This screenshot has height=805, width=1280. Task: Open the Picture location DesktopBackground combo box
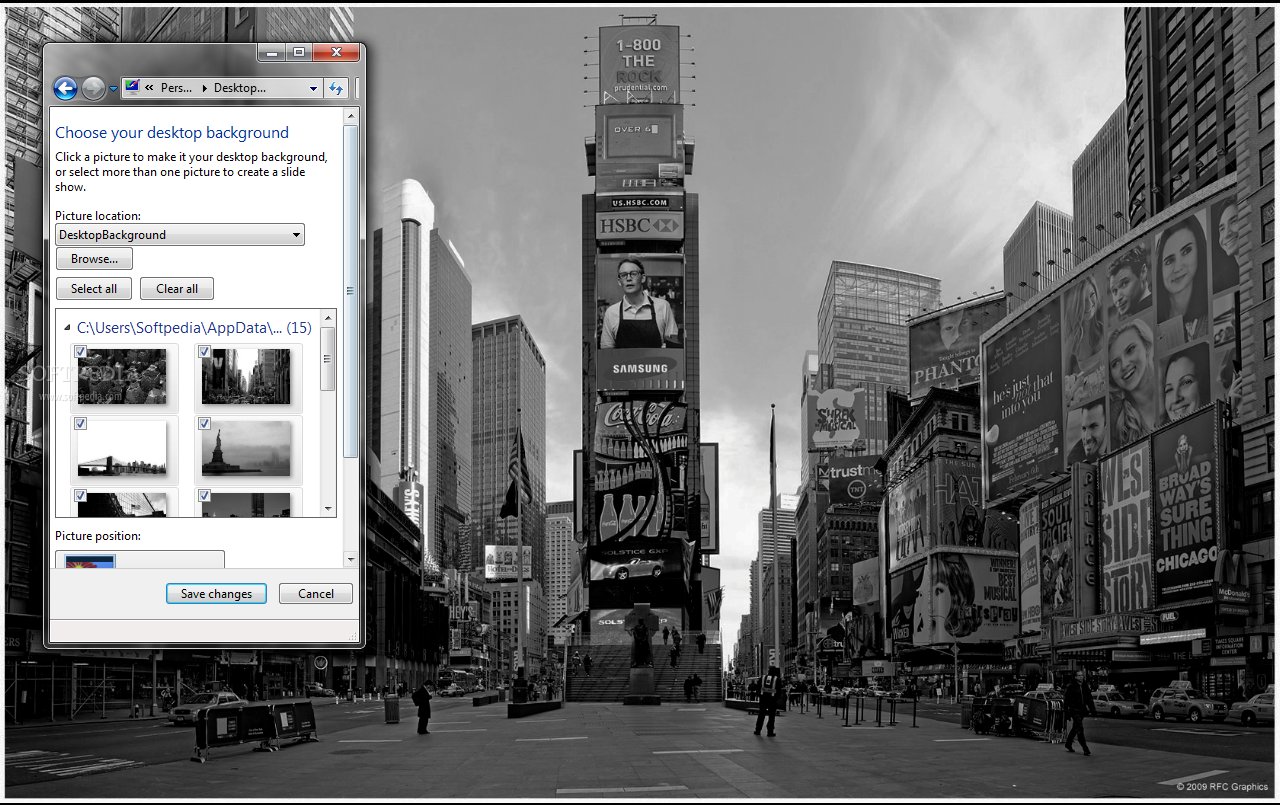click(180, 235)
